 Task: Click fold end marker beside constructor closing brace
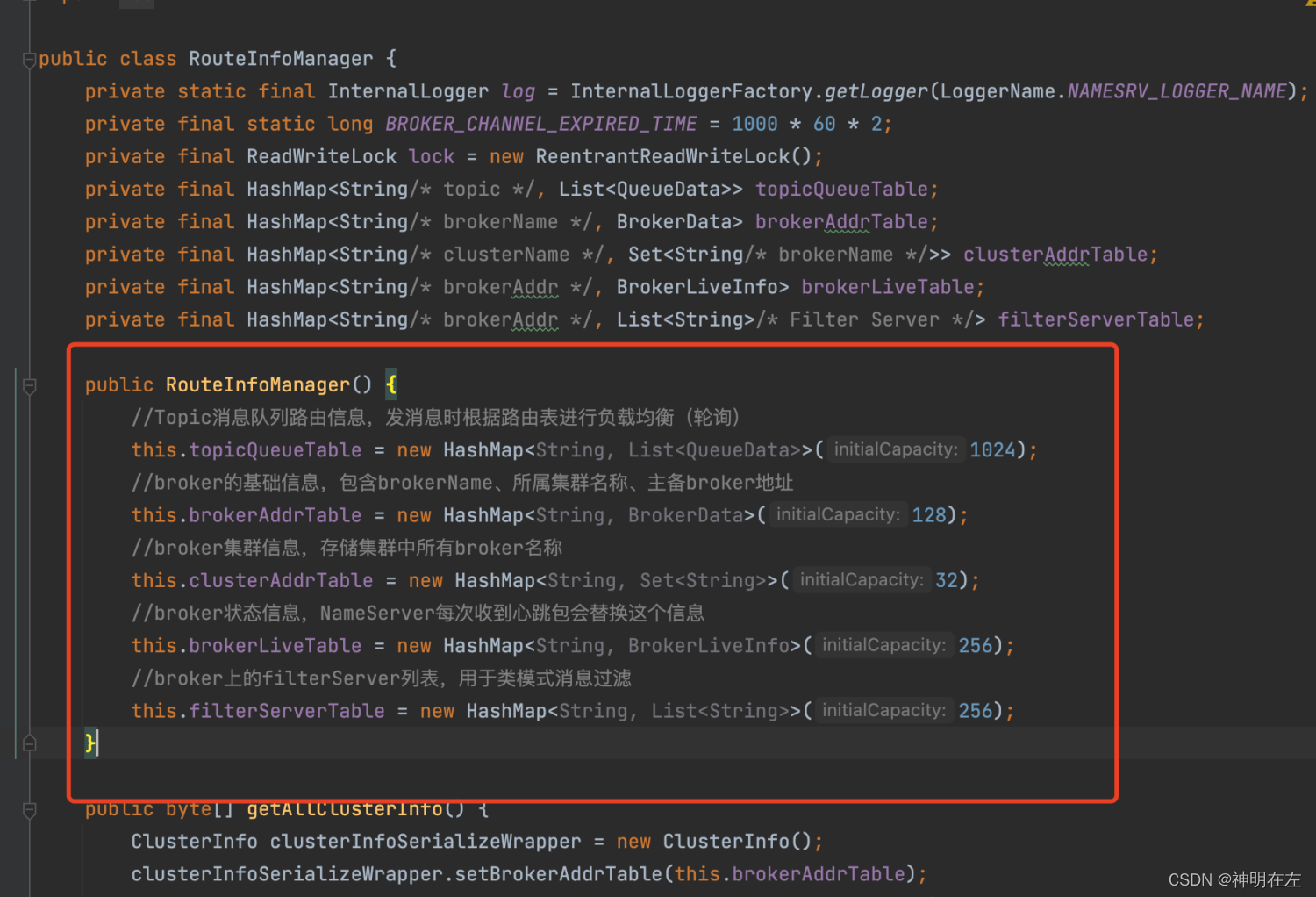click(29, 744)
